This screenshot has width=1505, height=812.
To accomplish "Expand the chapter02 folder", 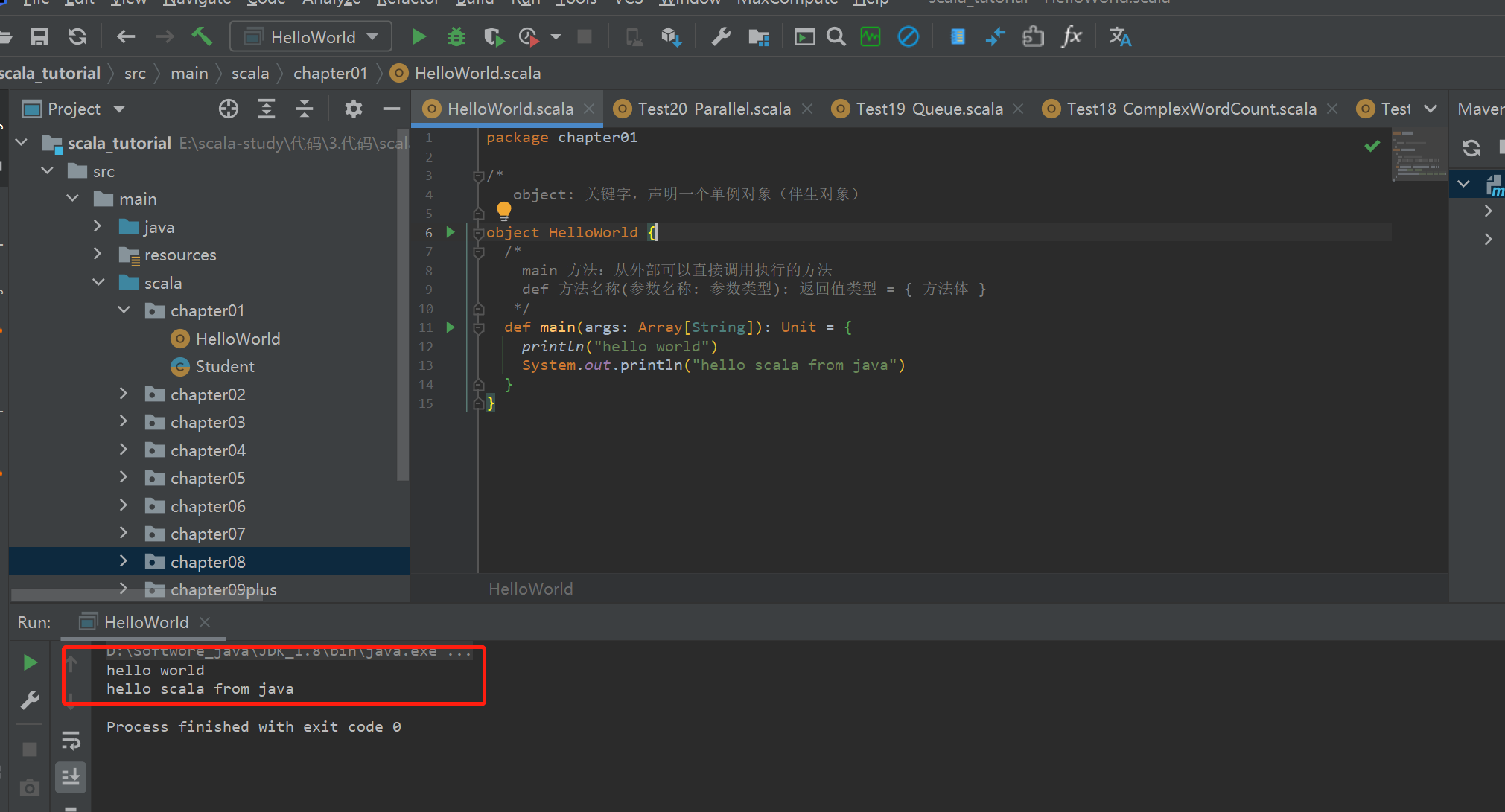I will [124, 394].
